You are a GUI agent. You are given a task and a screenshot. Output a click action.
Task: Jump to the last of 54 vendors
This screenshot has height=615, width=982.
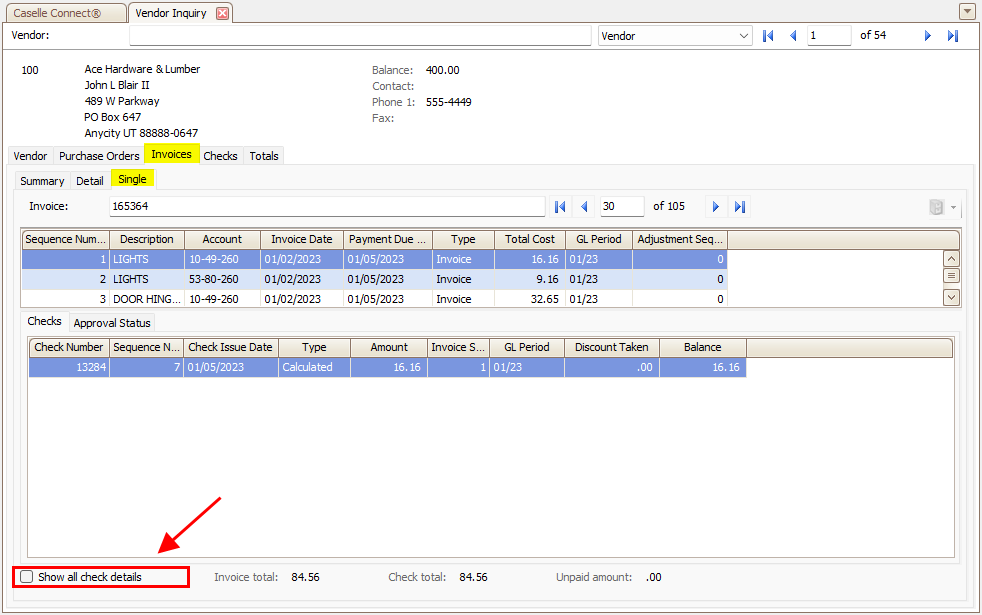[951, 35]
